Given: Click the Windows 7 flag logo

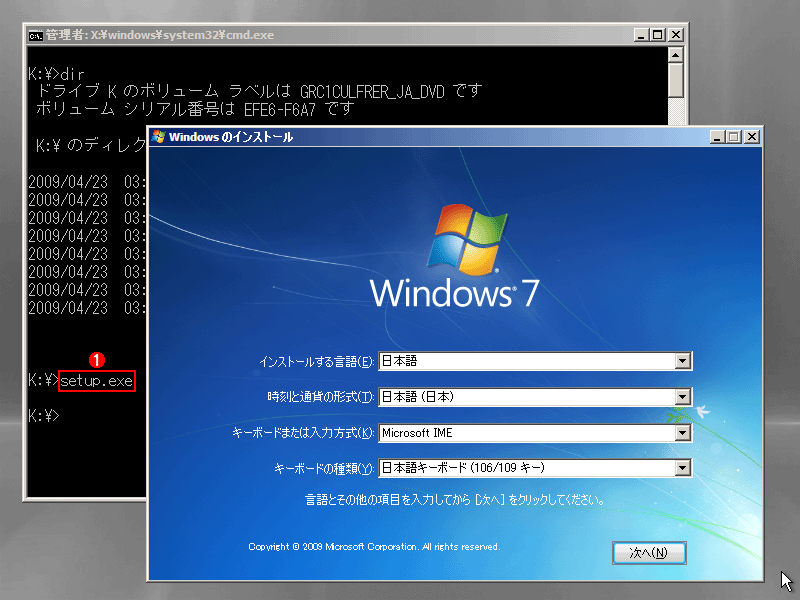Looking at the screenshot, I should tap(467, 240).
